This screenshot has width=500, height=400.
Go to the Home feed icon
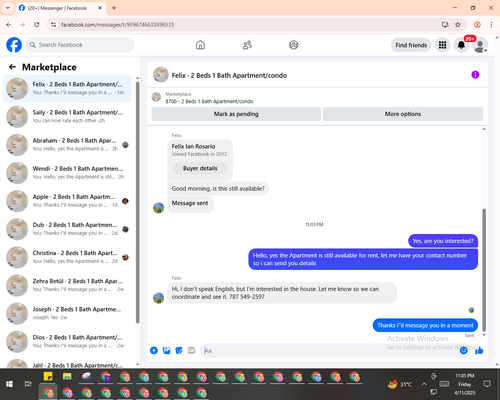200,45
